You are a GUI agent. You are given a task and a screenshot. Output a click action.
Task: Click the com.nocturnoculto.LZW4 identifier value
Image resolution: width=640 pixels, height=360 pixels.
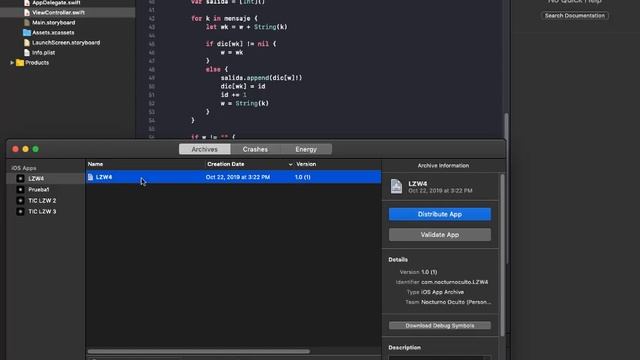point(454,282)
